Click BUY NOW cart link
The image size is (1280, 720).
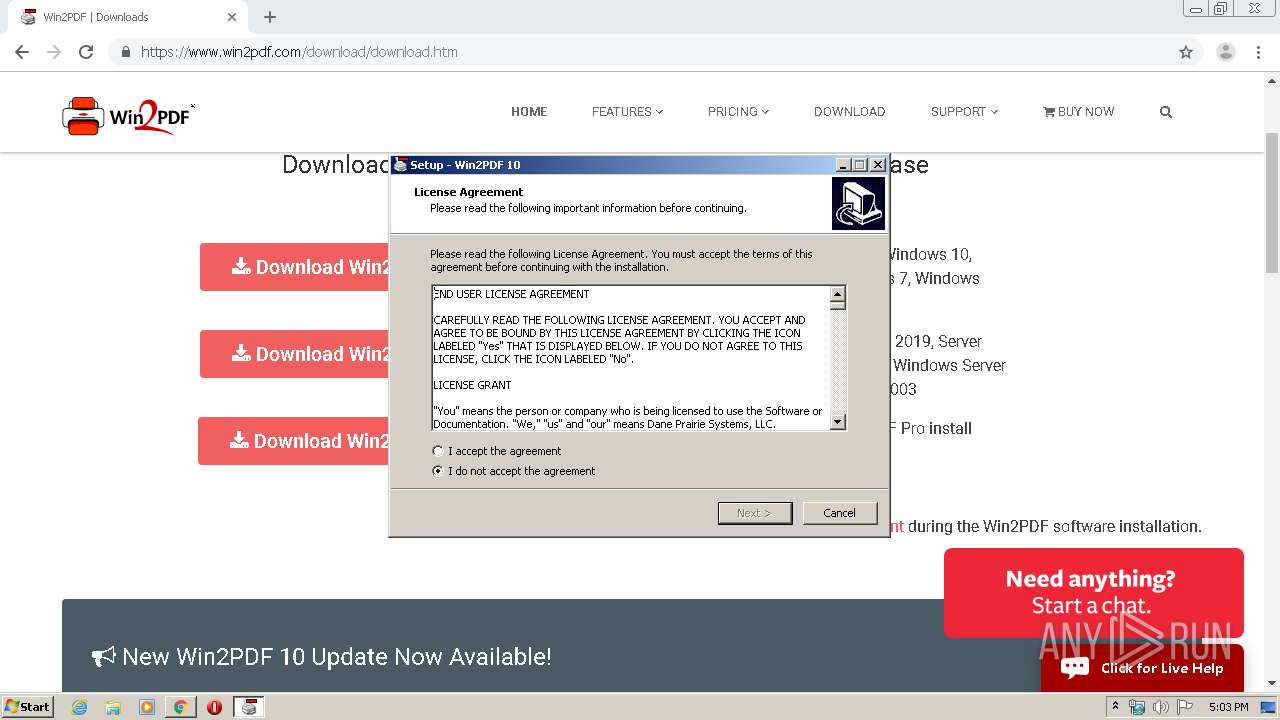click(1078, 112)
